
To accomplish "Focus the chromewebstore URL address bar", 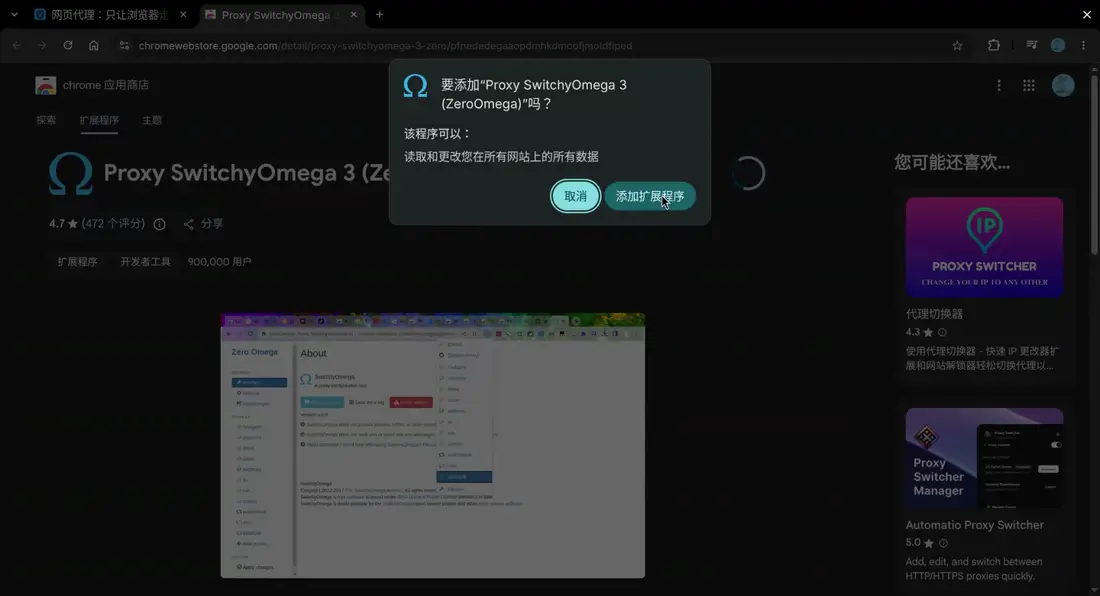I will point(385,46).
